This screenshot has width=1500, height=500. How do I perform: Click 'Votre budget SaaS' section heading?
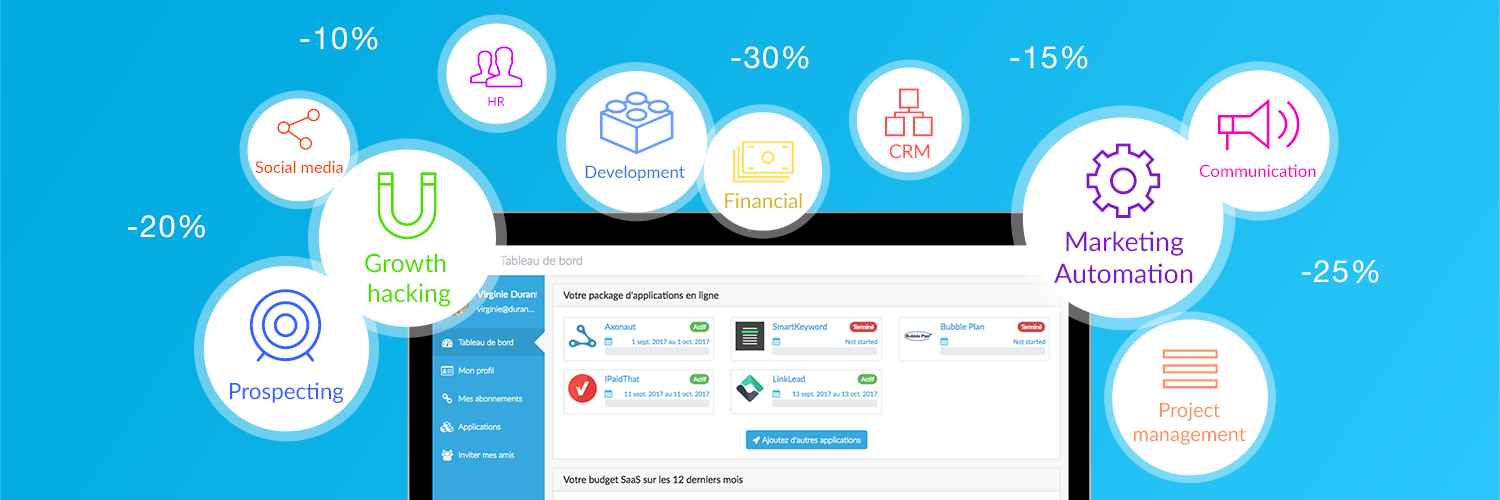click(653, 480)
